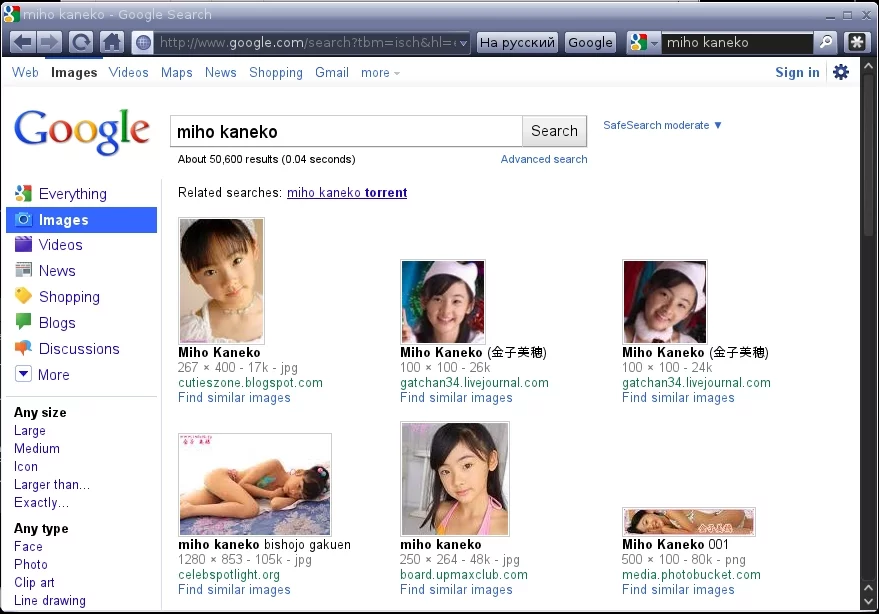Open the Miho Kaneko portrait thumbnail
This screenshot has width=879, height=614.
click(x=221, y=280)
